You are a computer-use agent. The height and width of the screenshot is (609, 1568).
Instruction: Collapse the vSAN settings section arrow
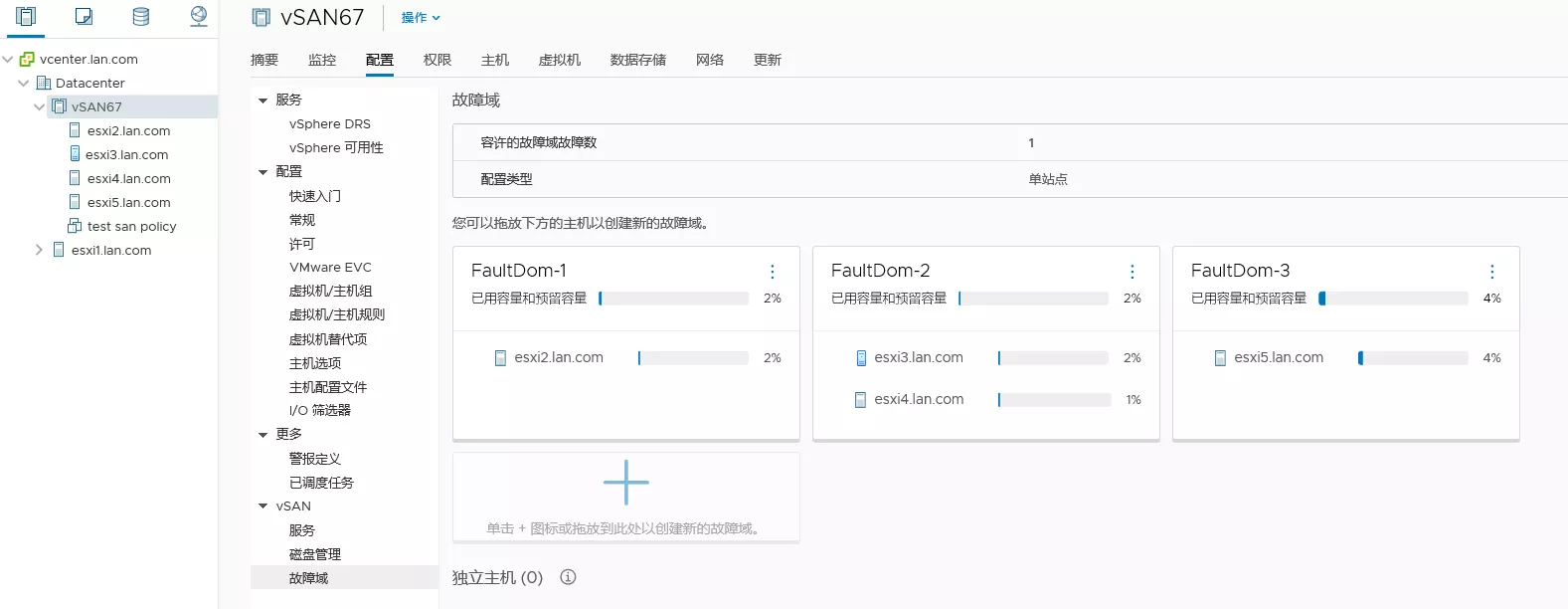pyautogui.click(x=263, y=507)
